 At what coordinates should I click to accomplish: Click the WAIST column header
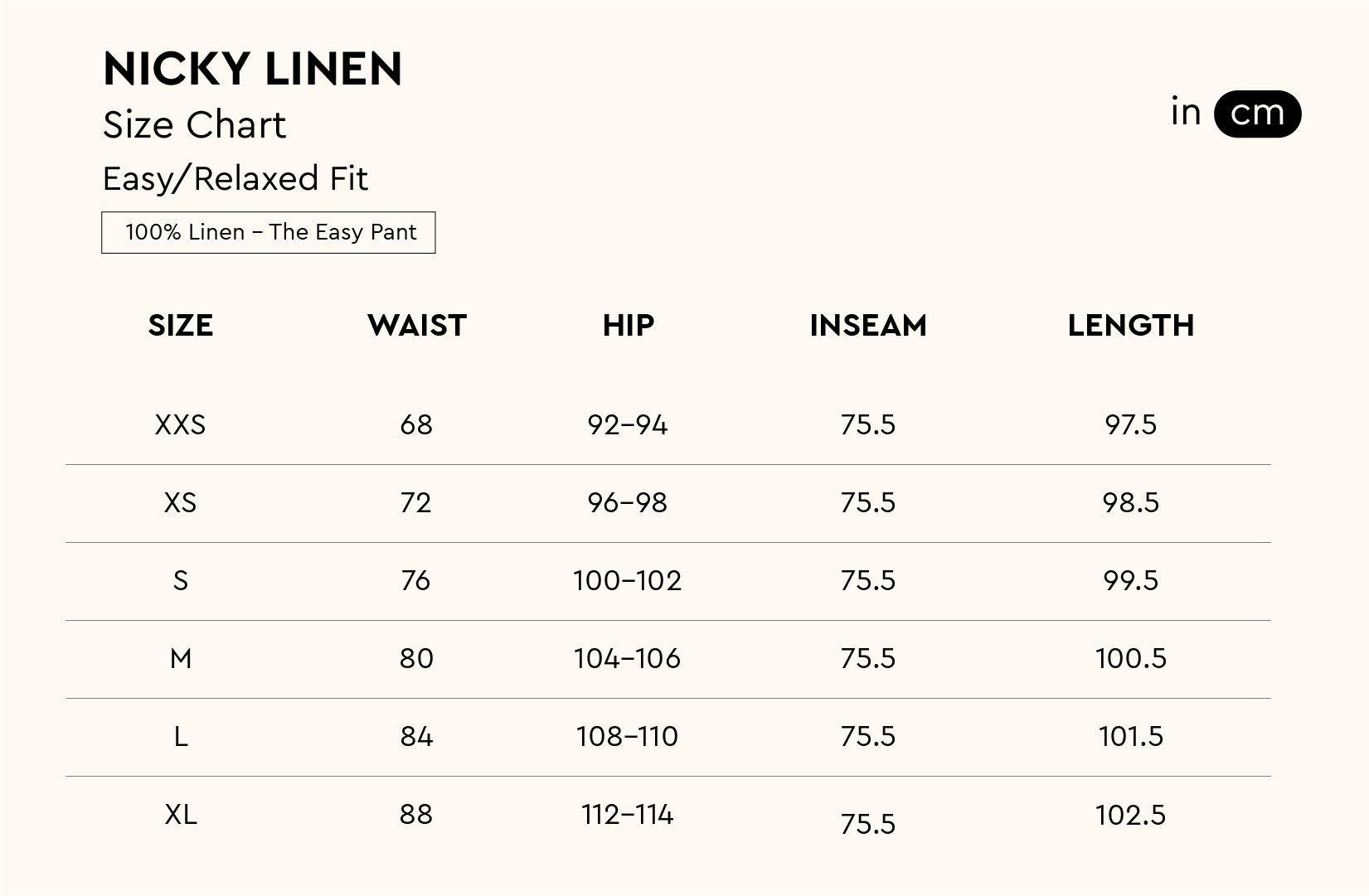[416, 325]
